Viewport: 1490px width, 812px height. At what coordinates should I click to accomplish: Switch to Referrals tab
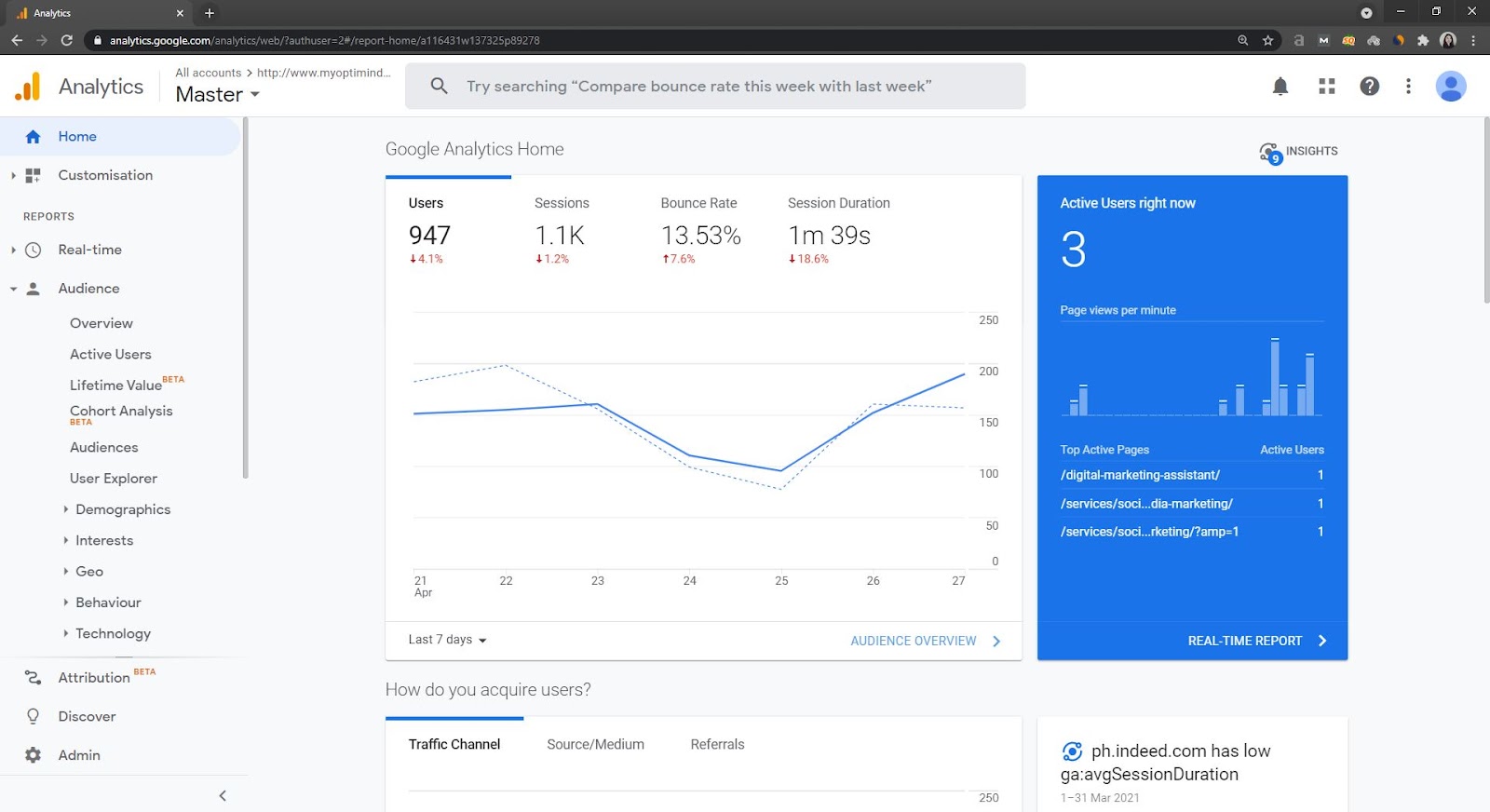717,744
